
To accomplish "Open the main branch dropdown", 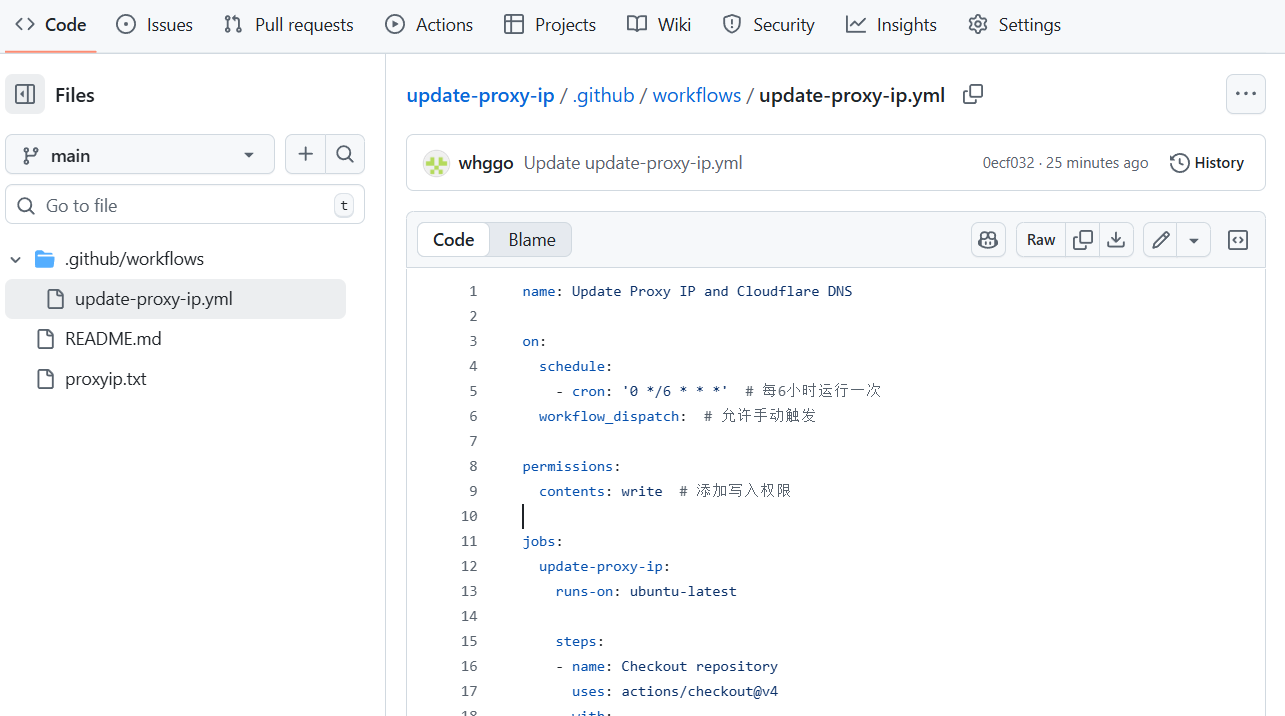I will (x=140, y=155).
